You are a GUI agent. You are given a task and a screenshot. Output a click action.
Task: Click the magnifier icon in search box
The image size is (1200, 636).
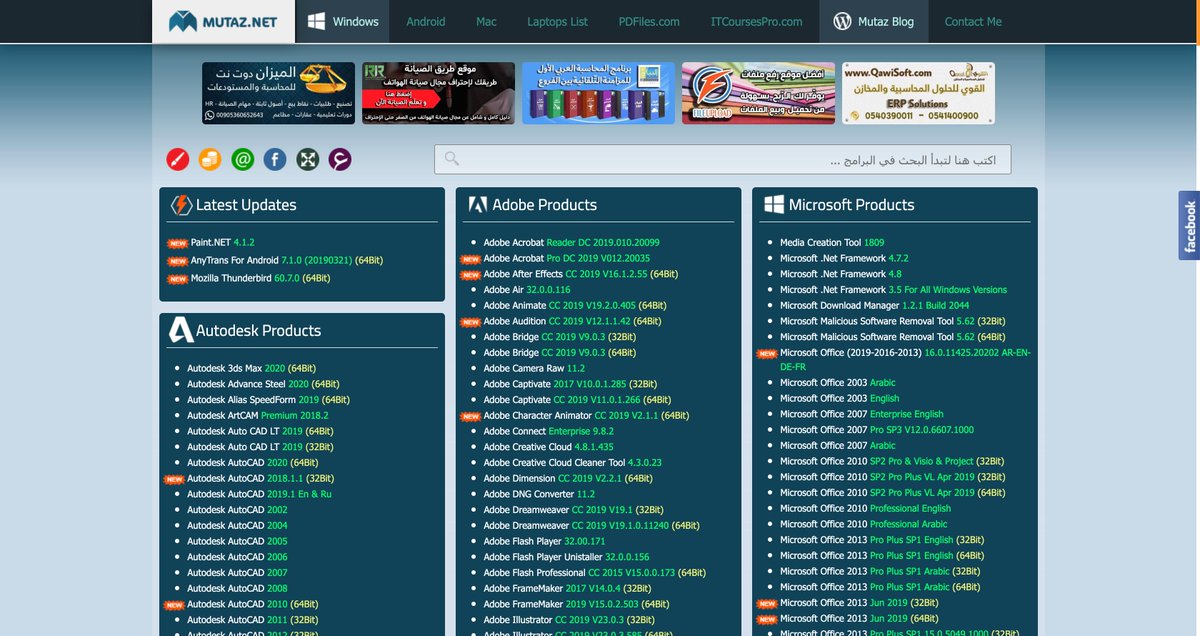click(x=452, y=159)
